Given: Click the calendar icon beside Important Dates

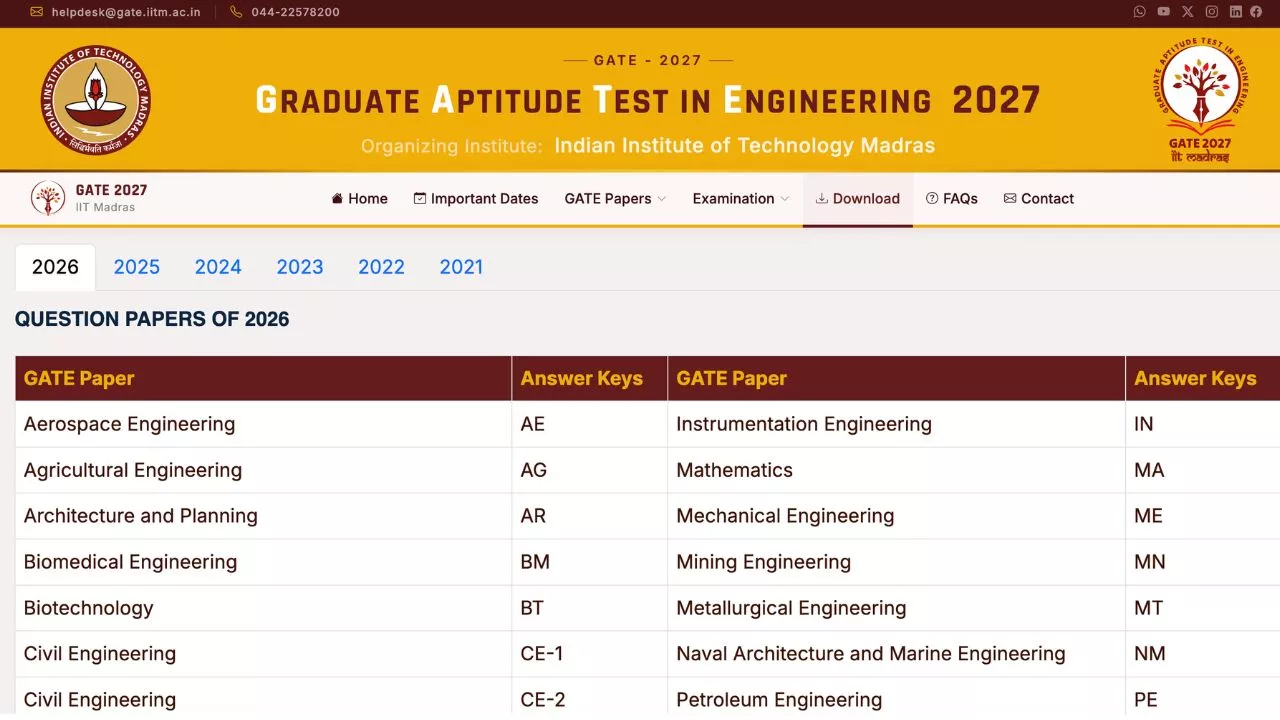Looking at the screenshot, I should 420,198.
